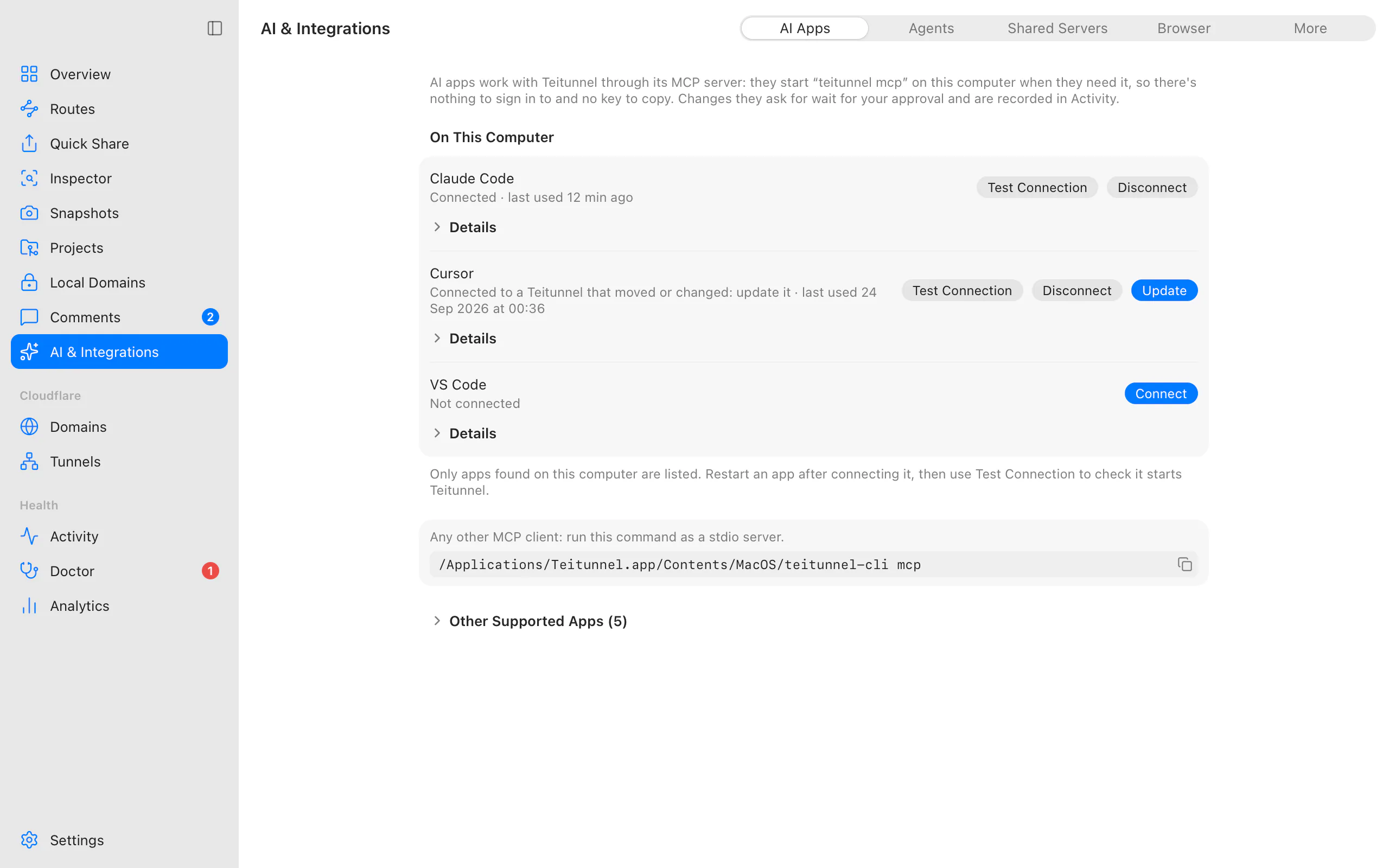Open the Settings gear icon

(x=29, y=840)
